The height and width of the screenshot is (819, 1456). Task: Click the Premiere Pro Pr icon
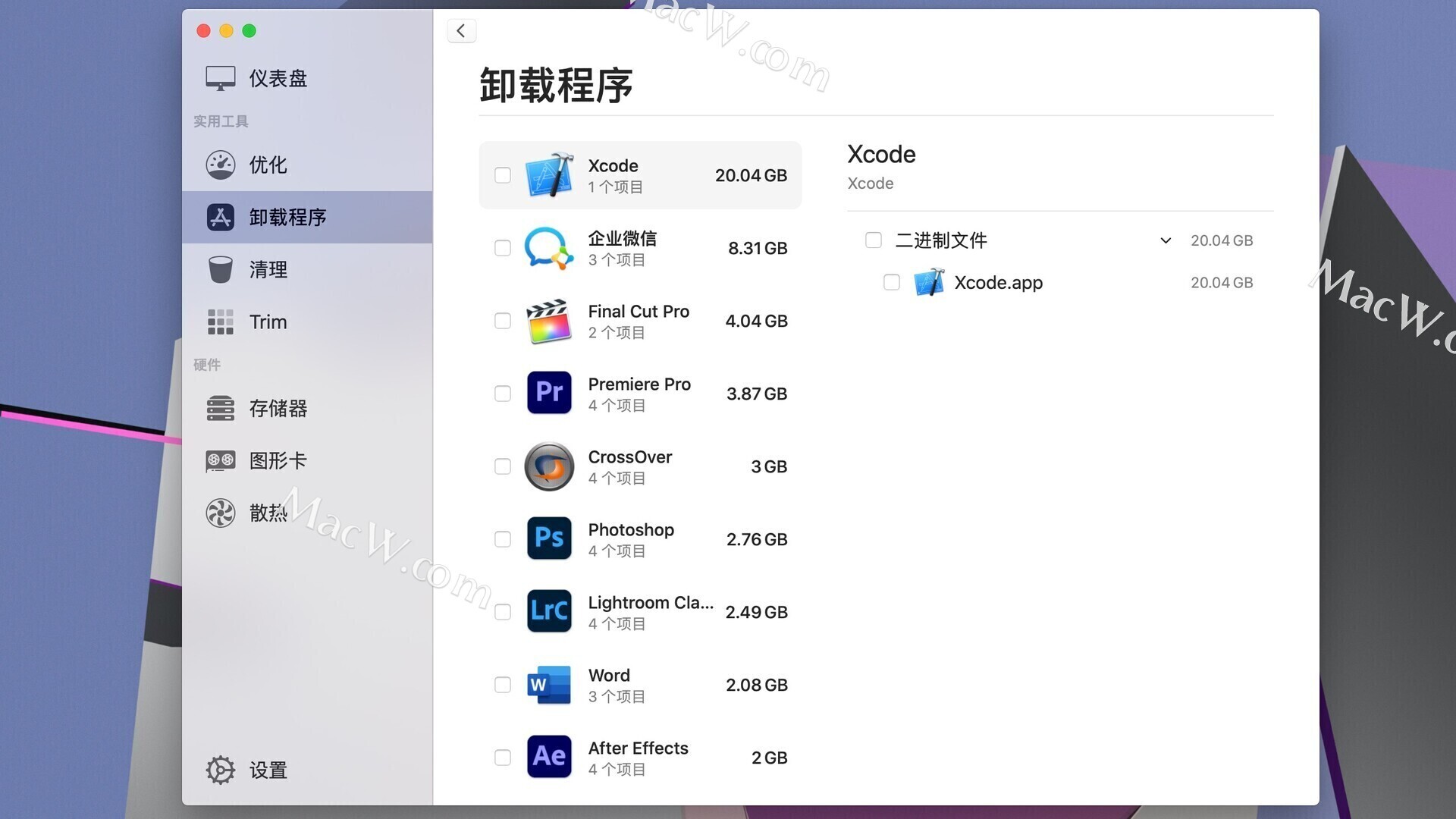[x=549, y=394]
